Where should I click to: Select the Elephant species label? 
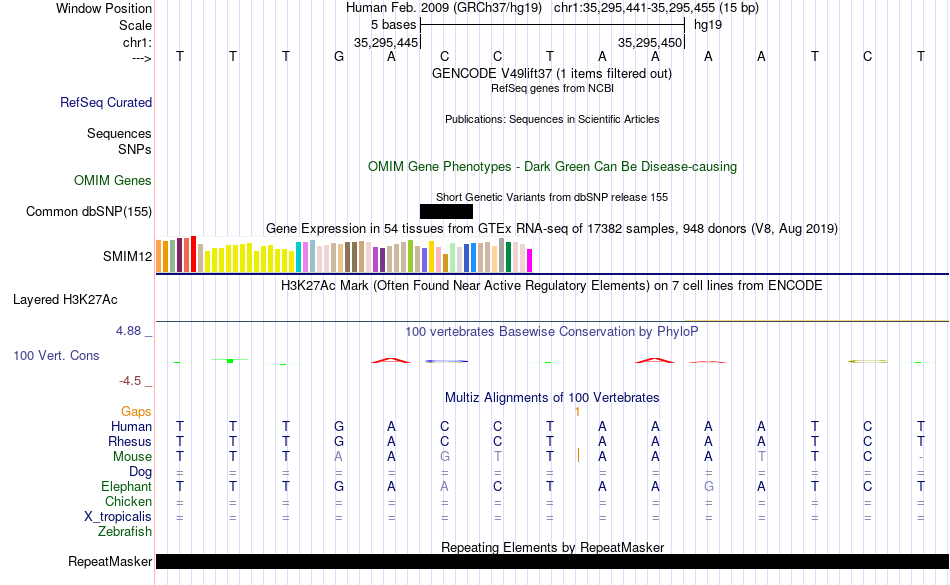(x=126, y=486)
